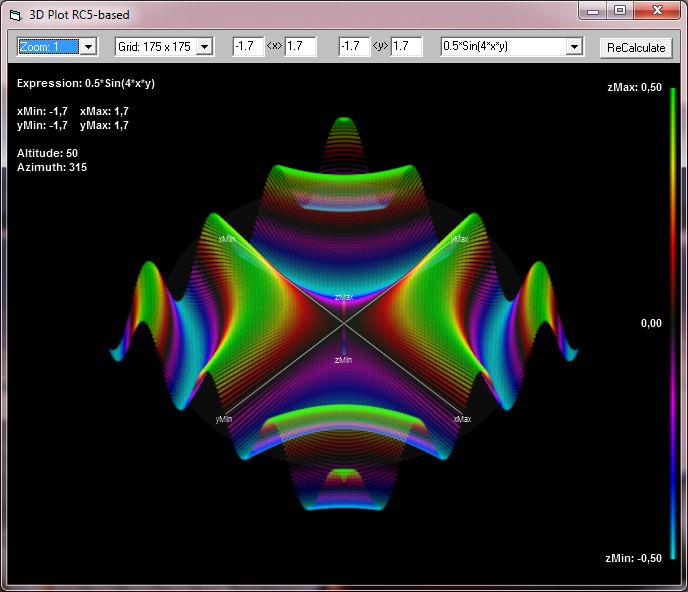Open the Zoom dropdown arrow
Viewport: 688px width, 592px height.
(88, 47)
